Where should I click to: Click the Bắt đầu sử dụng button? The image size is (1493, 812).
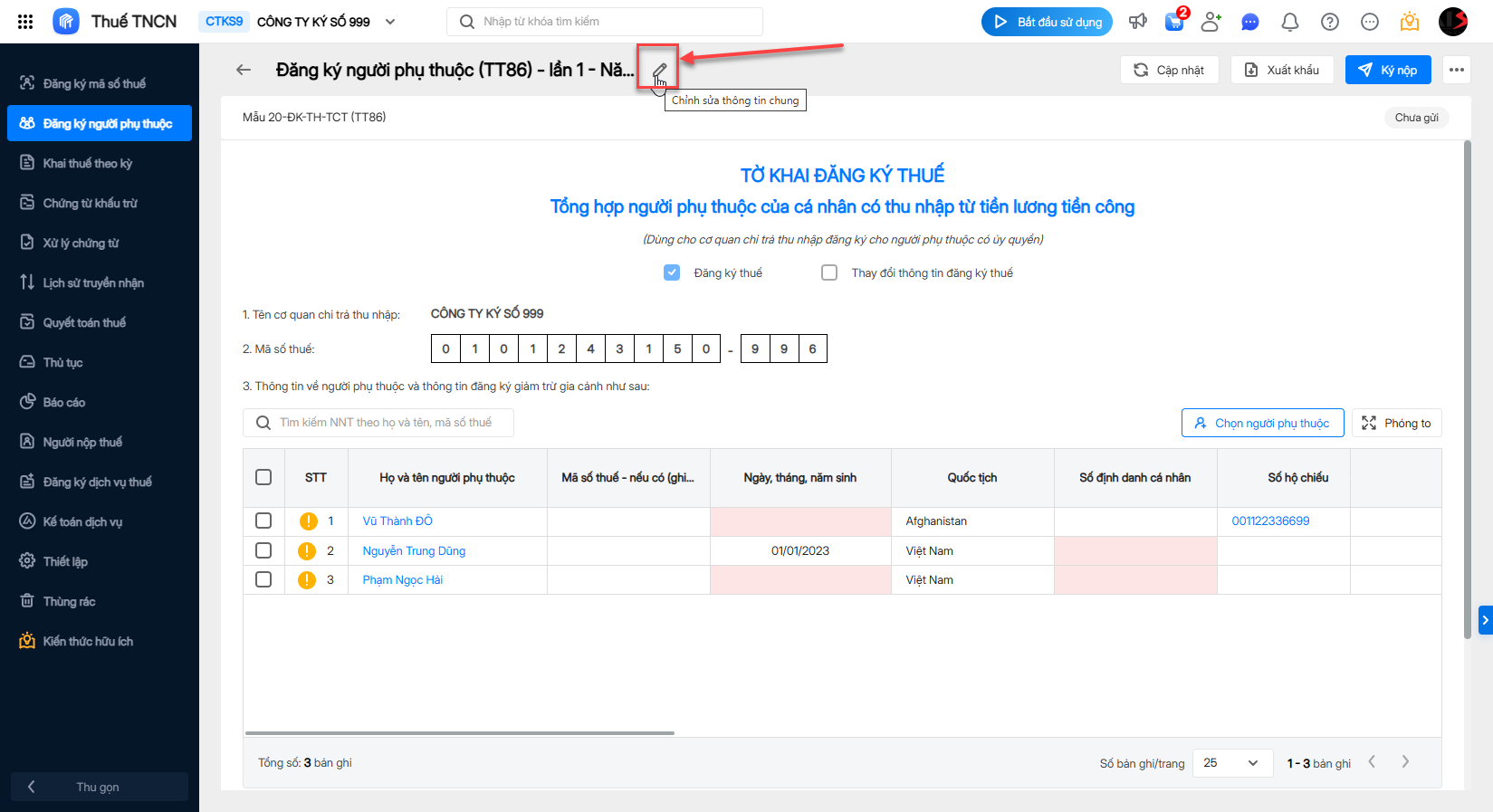click(x=1048, y=22)
